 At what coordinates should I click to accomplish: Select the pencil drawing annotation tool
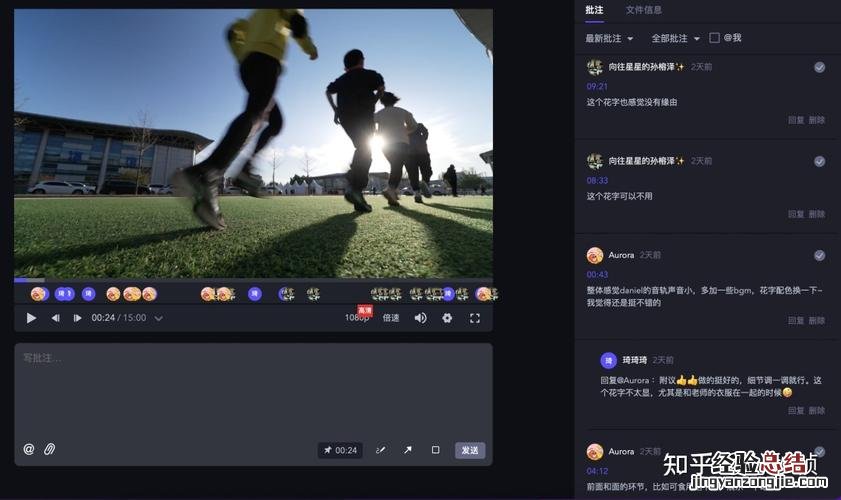(x=380, y=450)
